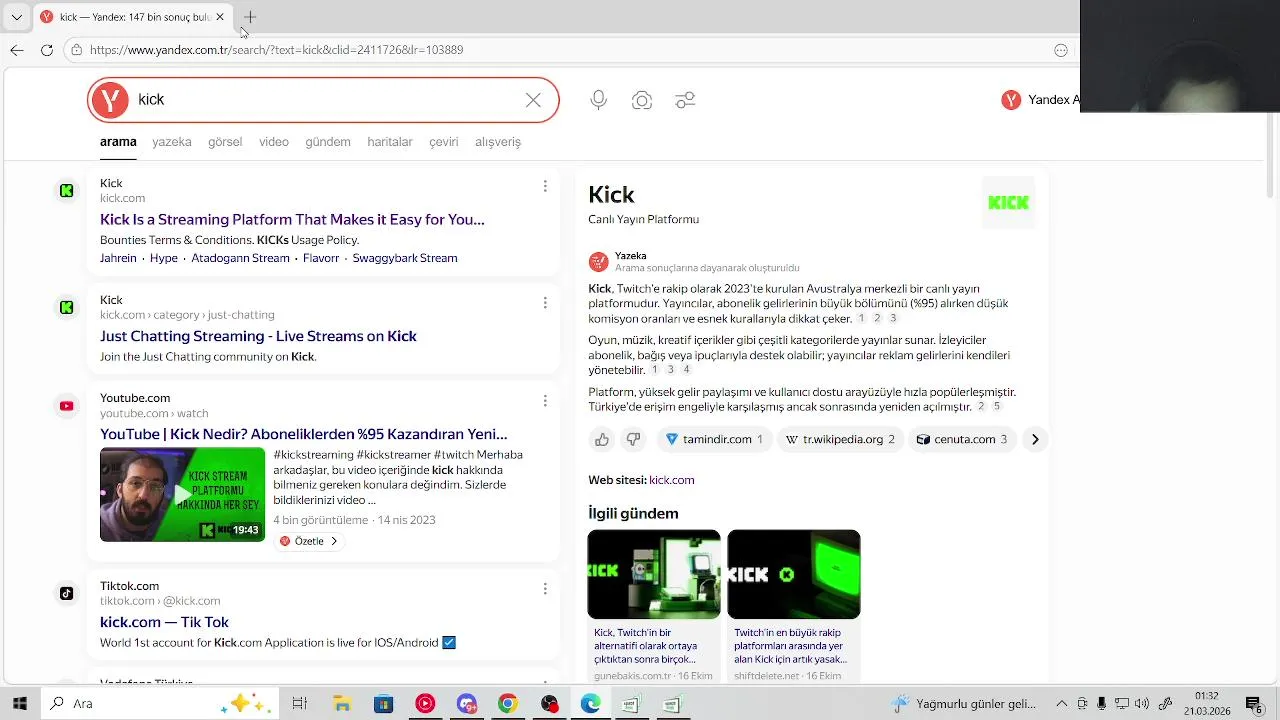Screen dimensions: 1280x720
Task: Open weather widget 'Yağmurlu günler'
Action: (965, 704)
